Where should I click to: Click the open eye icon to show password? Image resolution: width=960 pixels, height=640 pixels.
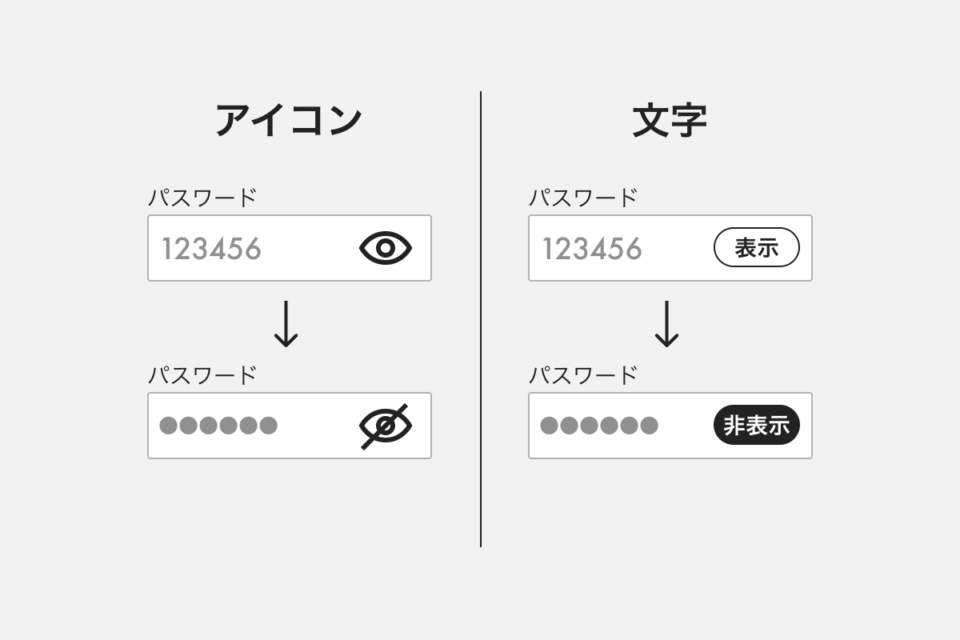coord(385,248)
